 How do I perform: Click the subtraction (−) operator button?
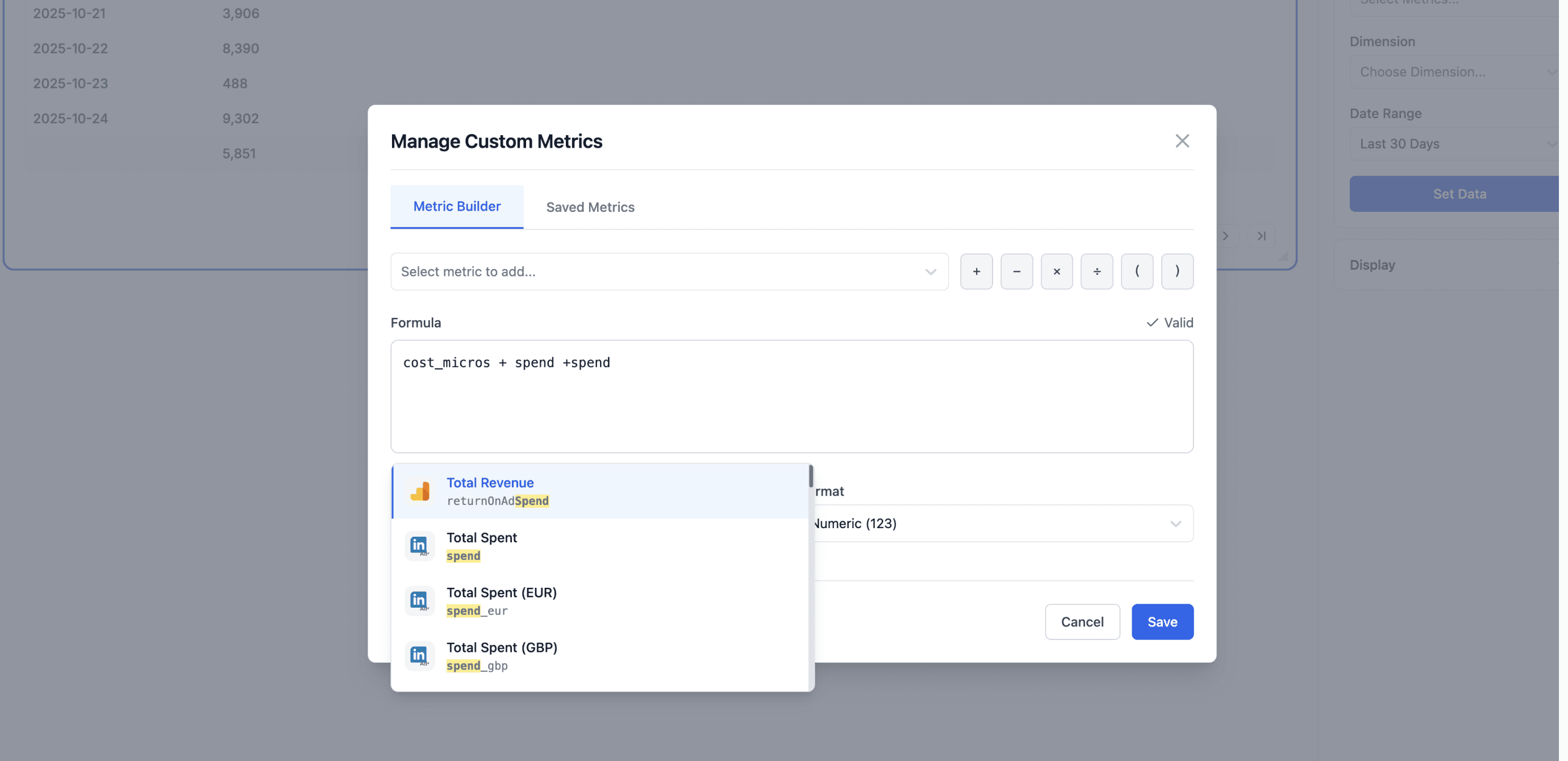1016,271
